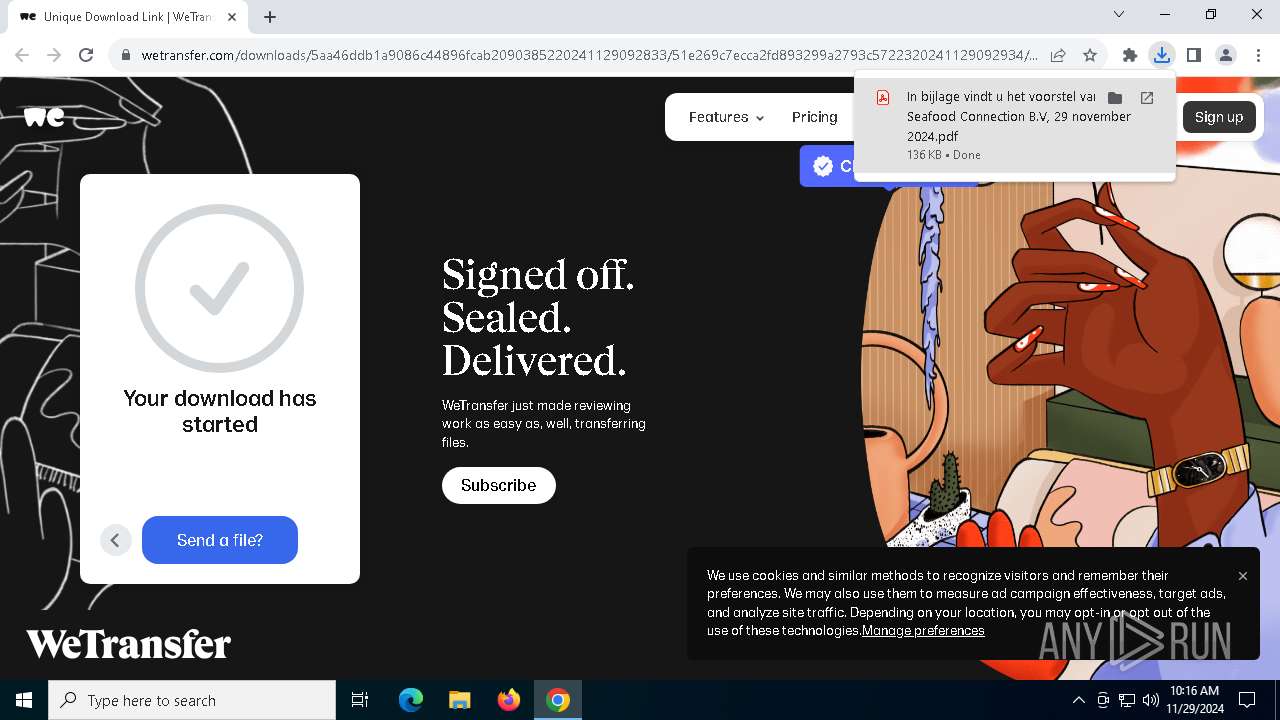Toggle the Chrome downloads tray icon
This screenshot has height=720, width=1280.
[1161, 55]
